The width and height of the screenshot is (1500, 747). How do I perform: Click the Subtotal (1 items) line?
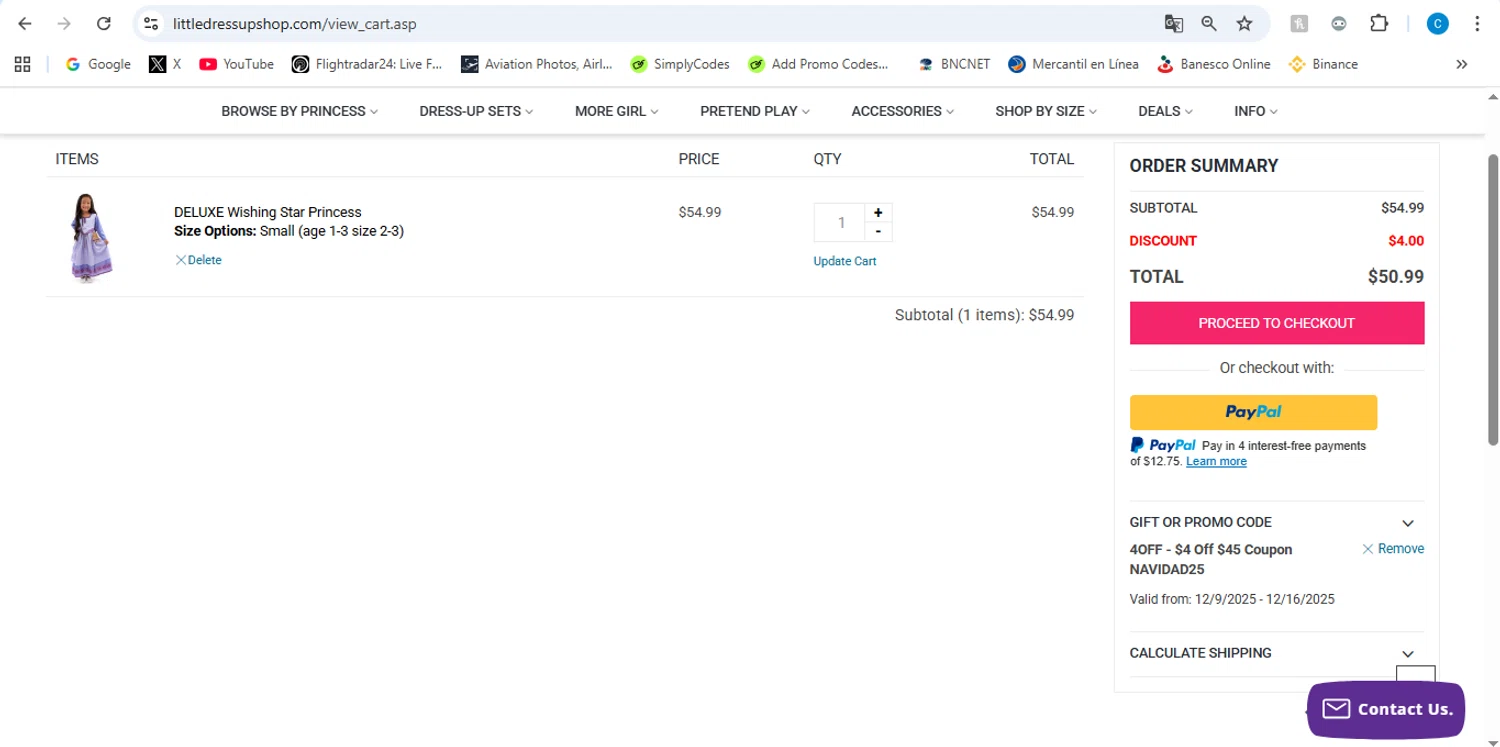tap(984, 315)
